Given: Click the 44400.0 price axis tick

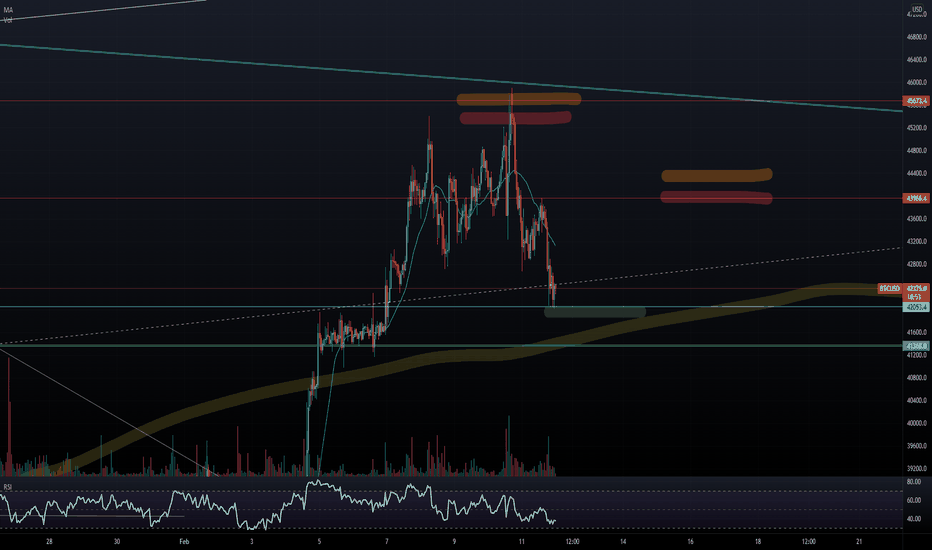Looking at the screenshot, I should [916, 173].
